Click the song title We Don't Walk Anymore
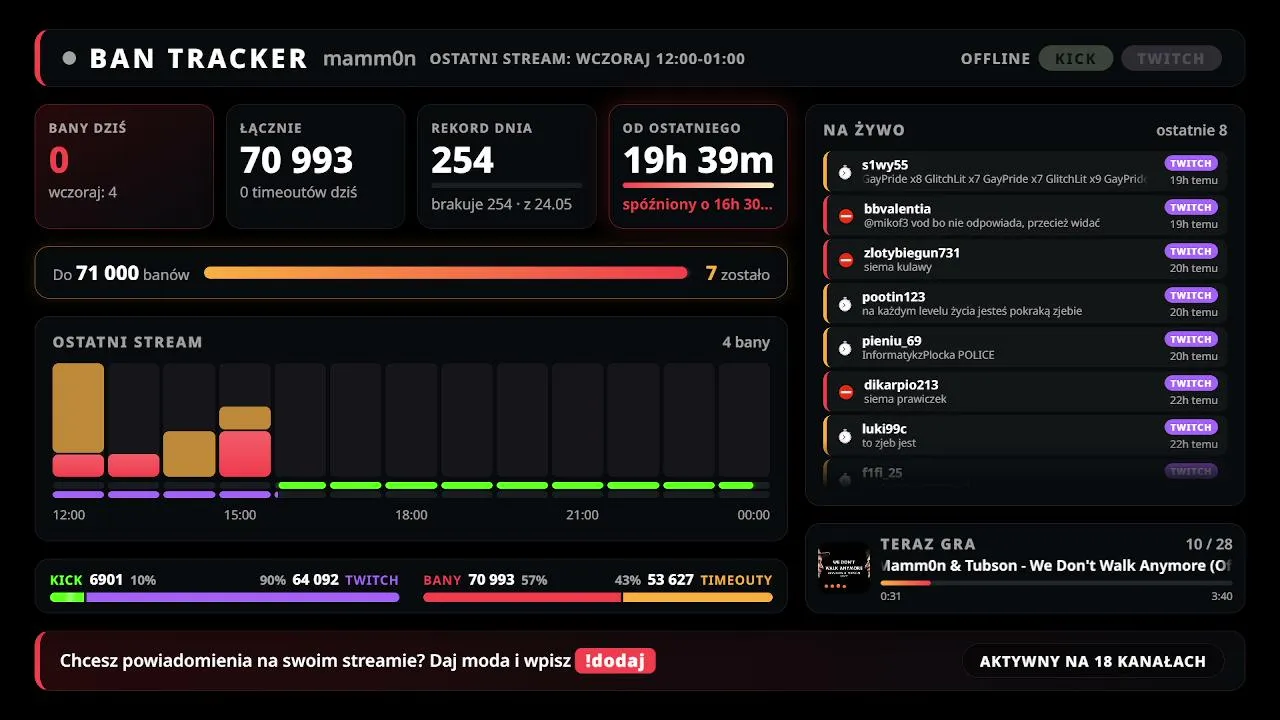The height and width of the screenshot is (720, 1280). pos(1056,566)
